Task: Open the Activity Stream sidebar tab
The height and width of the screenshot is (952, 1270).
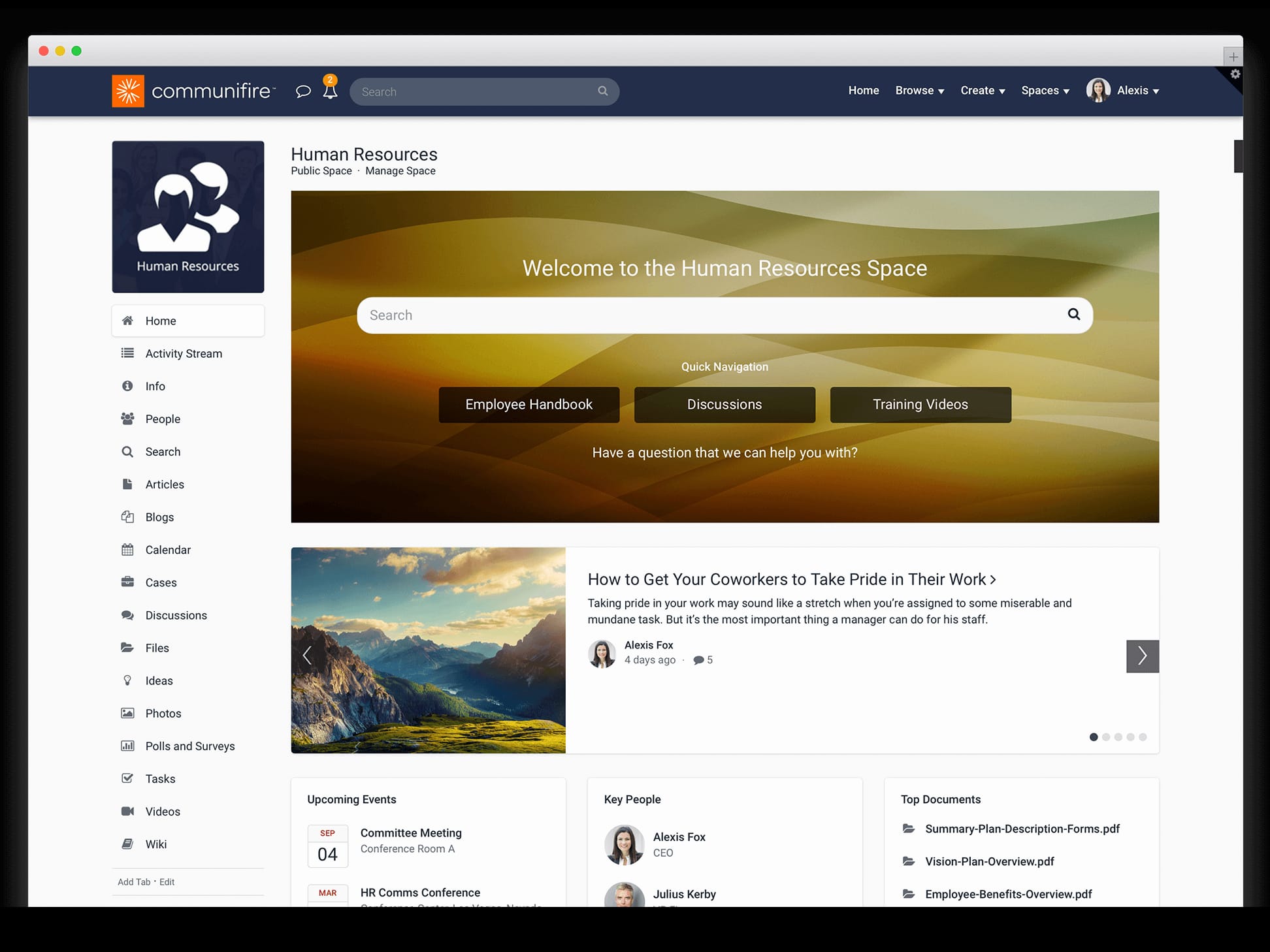Action: (188, 353)
